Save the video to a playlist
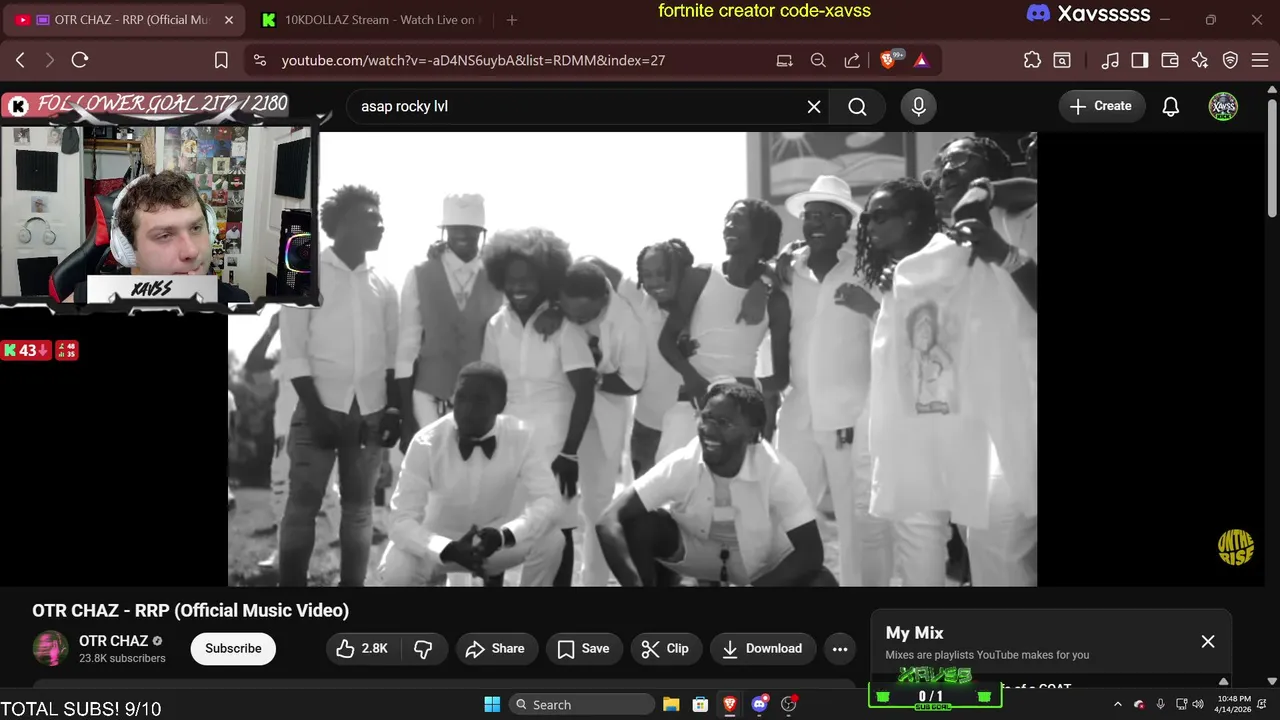This screenshot has height=720, width=1280. pyautogui.click(x=584, y=648)
